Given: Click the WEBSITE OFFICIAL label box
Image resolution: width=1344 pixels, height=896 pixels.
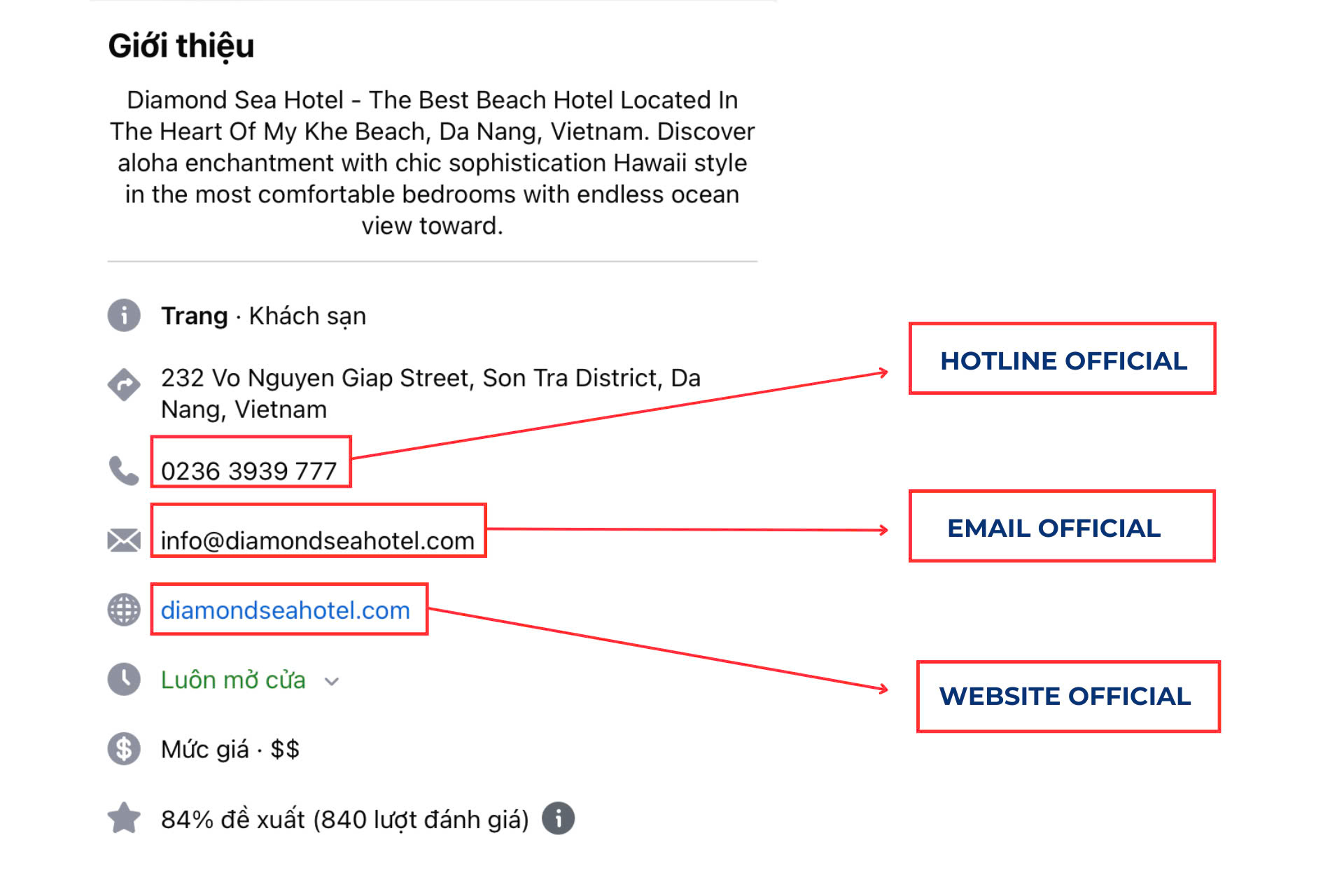Looking at the screenshot, I should coord(1067,696).
